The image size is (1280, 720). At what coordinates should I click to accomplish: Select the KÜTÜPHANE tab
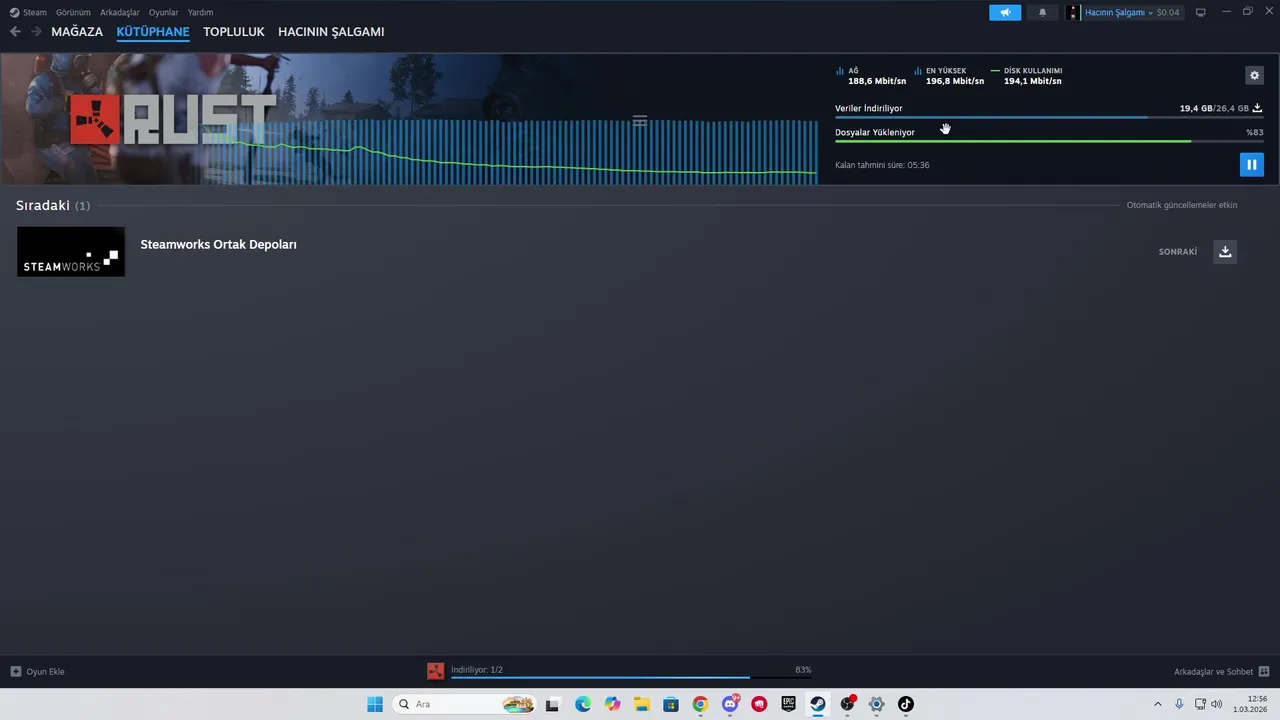153,32
